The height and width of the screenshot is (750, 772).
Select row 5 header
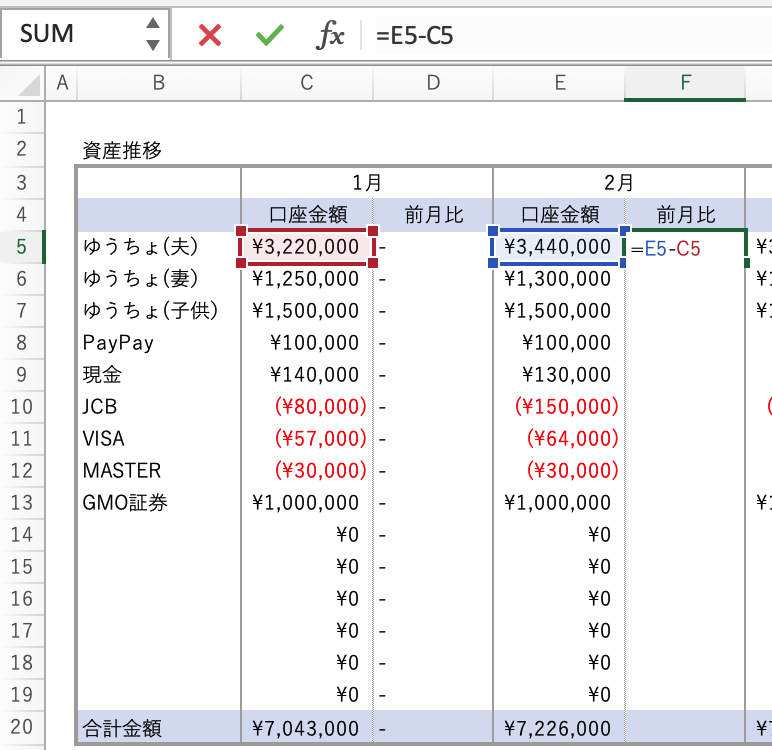tap(22, 247)
